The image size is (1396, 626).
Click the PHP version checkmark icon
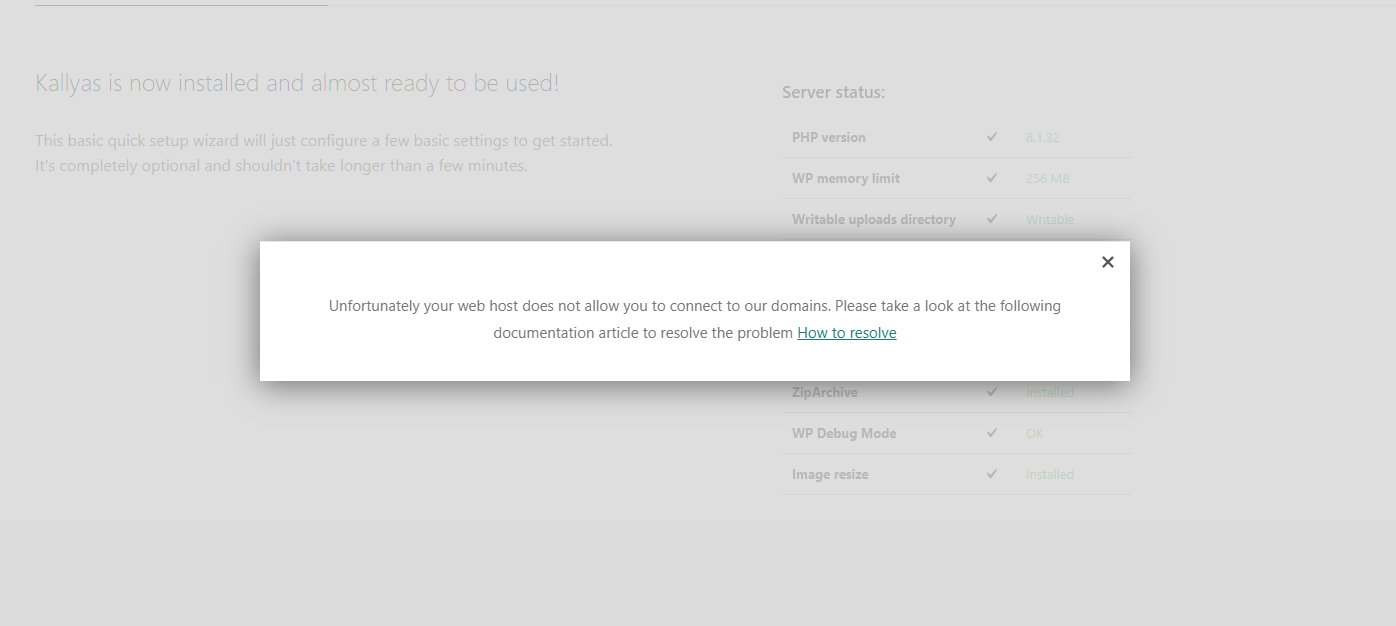click(992, 137)
